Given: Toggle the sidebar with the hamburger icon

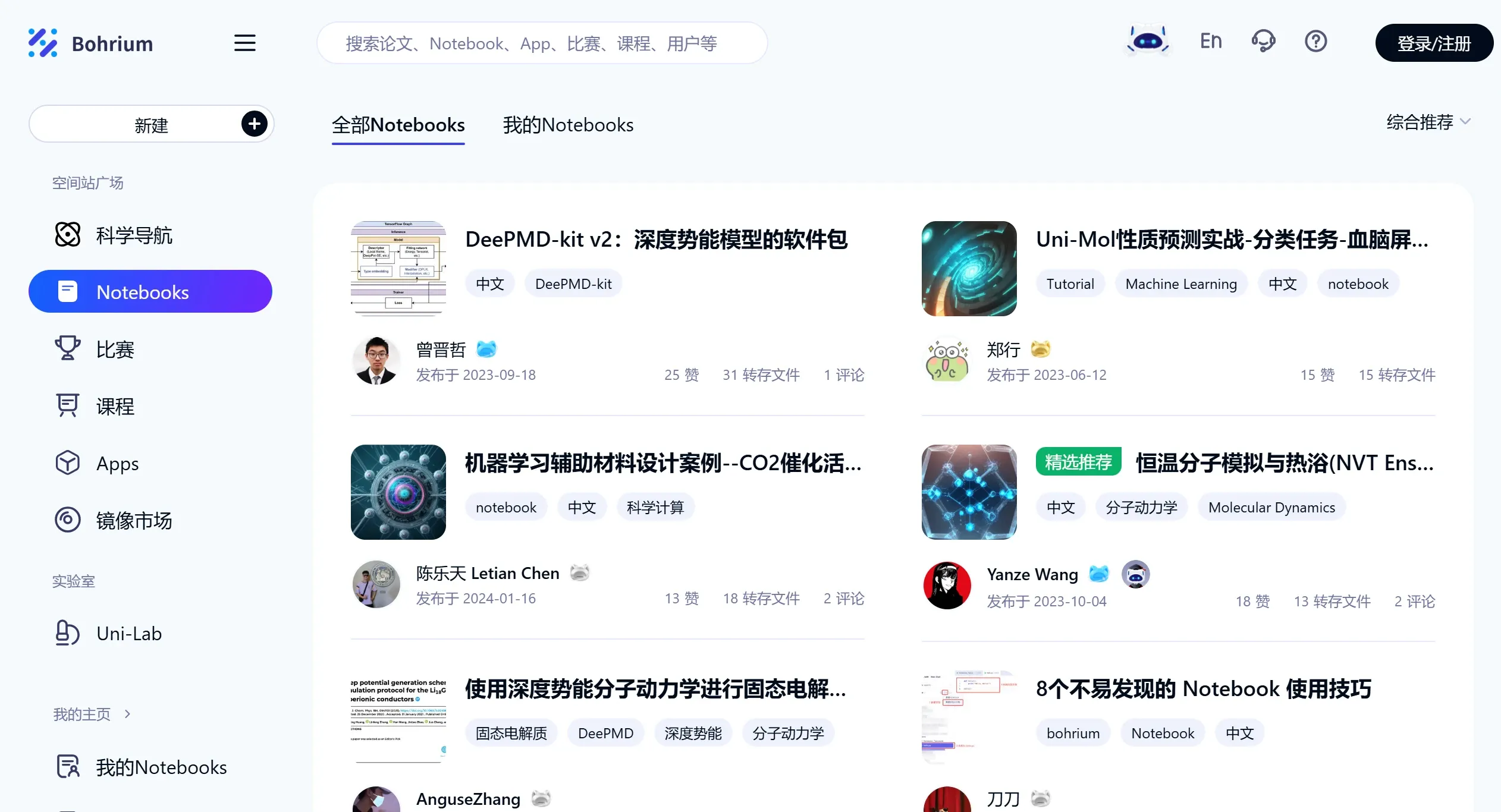Looking at the screenshot, I should (244, 43).
